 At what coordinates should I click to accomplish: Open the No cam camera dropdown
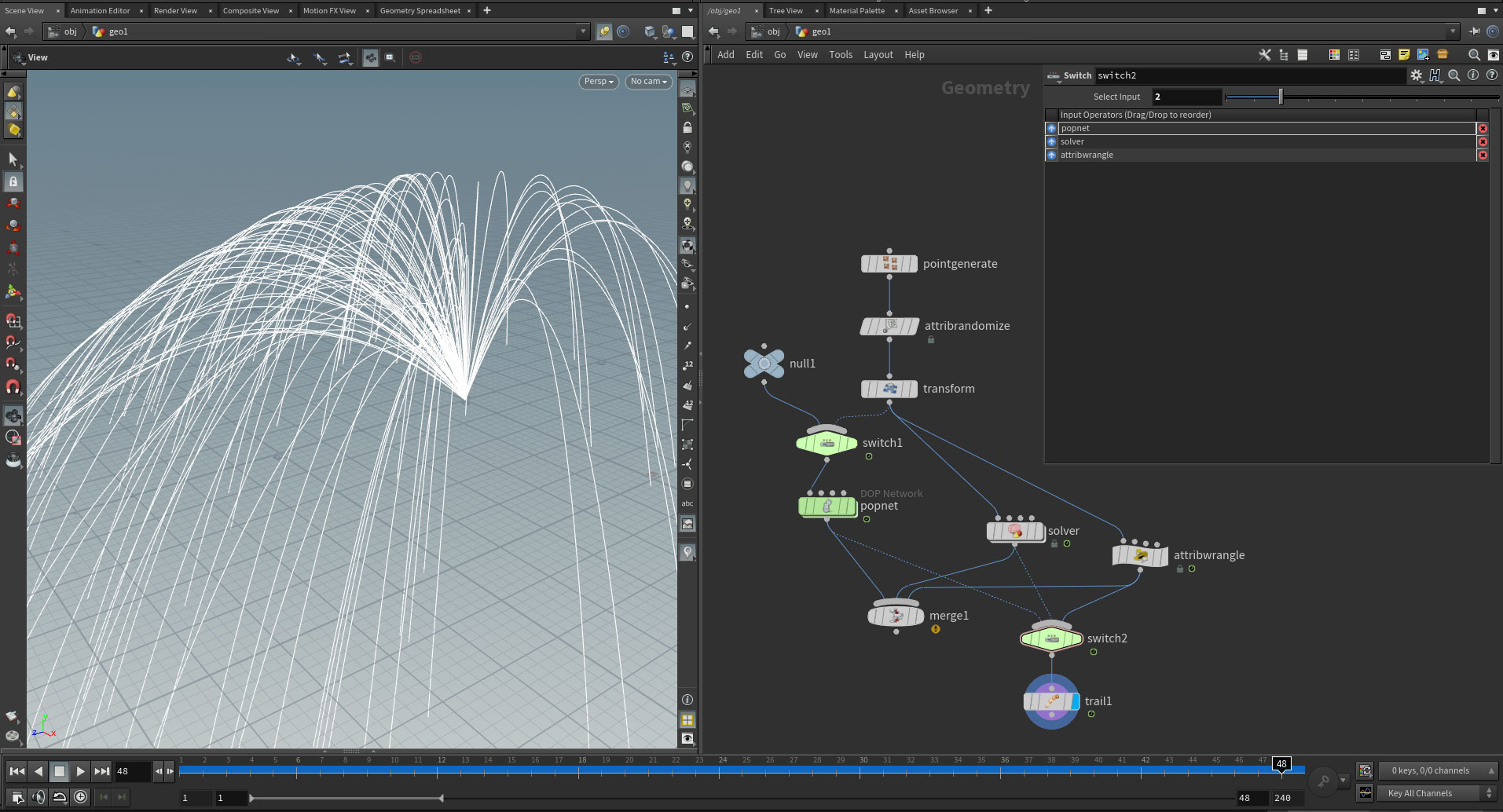[x=649, y=82]
